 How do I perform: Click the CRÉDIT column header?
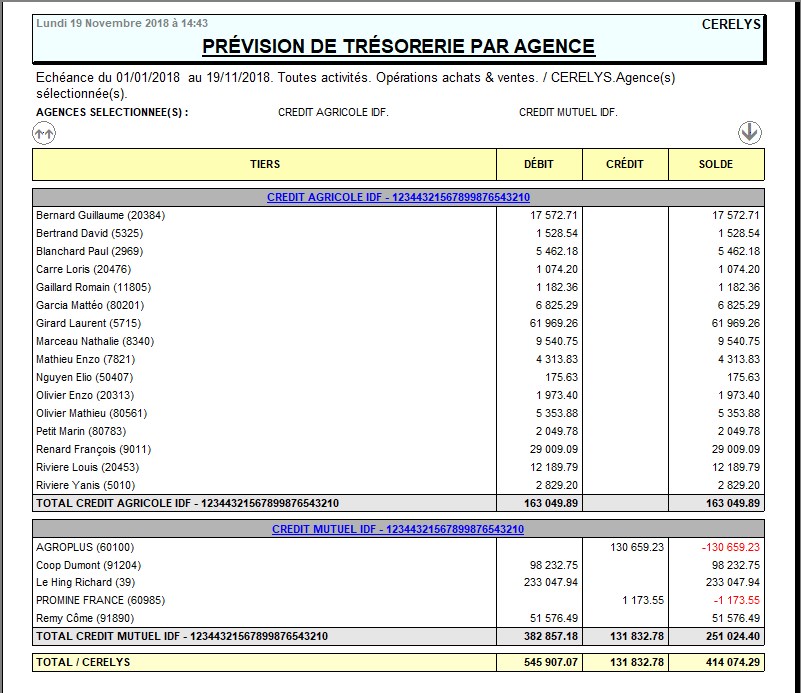[x=625, y=164]
